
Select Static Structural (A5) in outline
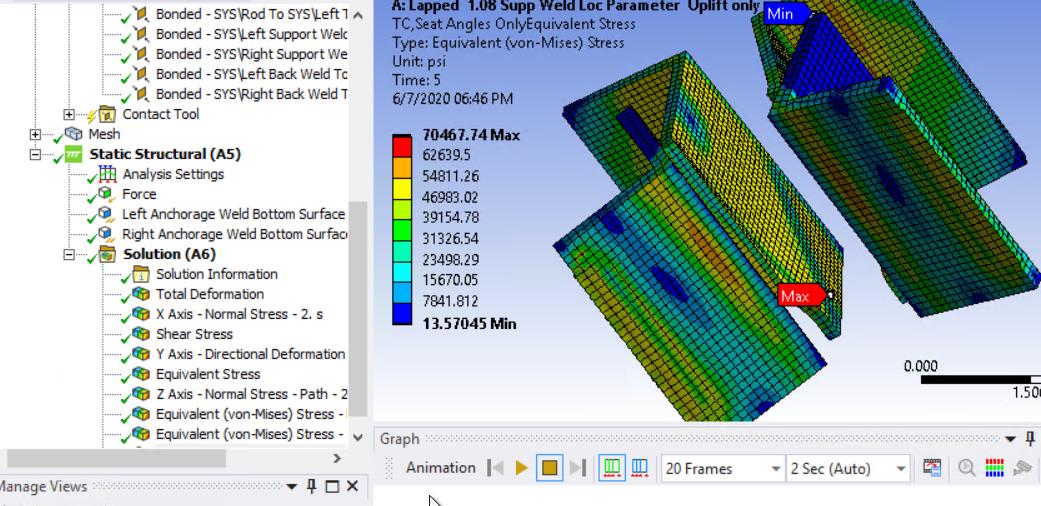[165, 154]
